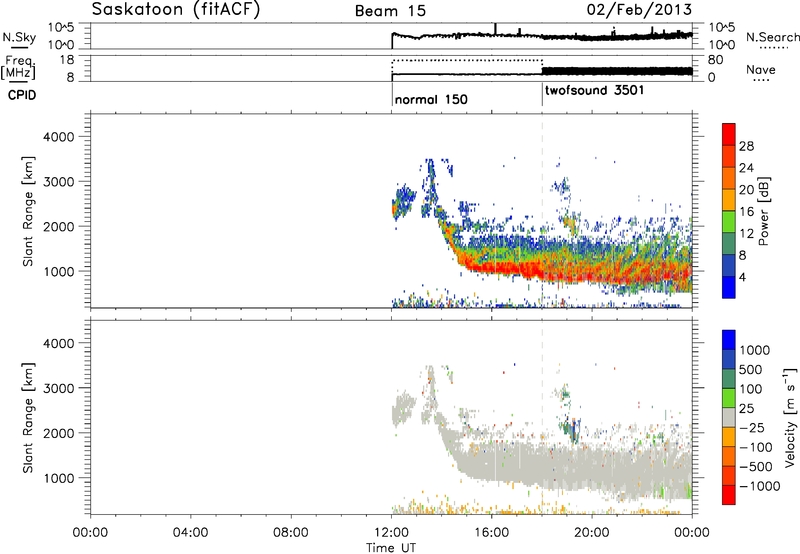
Task: Click the CPID label
Action: pos(22,95)
